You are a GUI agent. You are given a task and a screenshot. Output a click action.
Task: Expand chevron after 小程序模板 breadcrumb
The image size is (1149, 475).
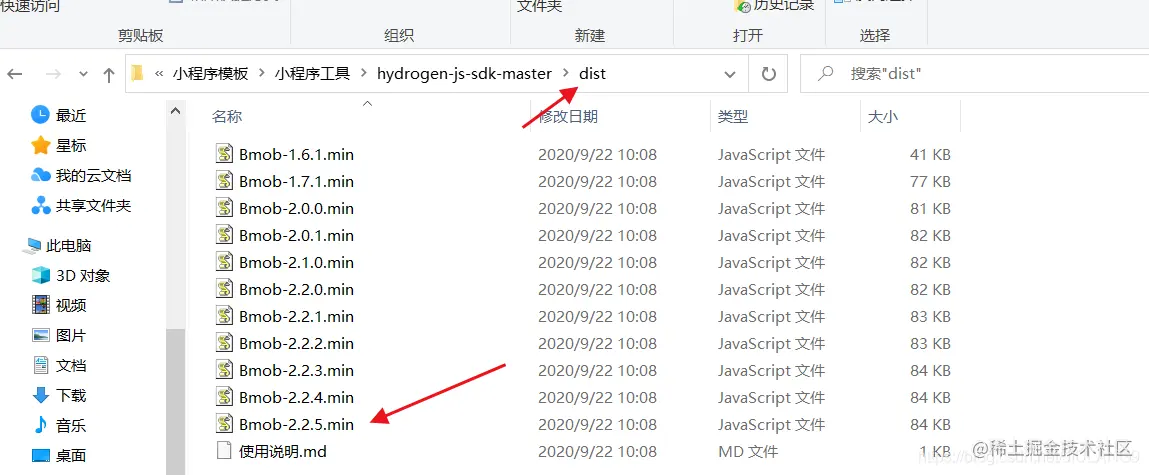coord(262,74)
